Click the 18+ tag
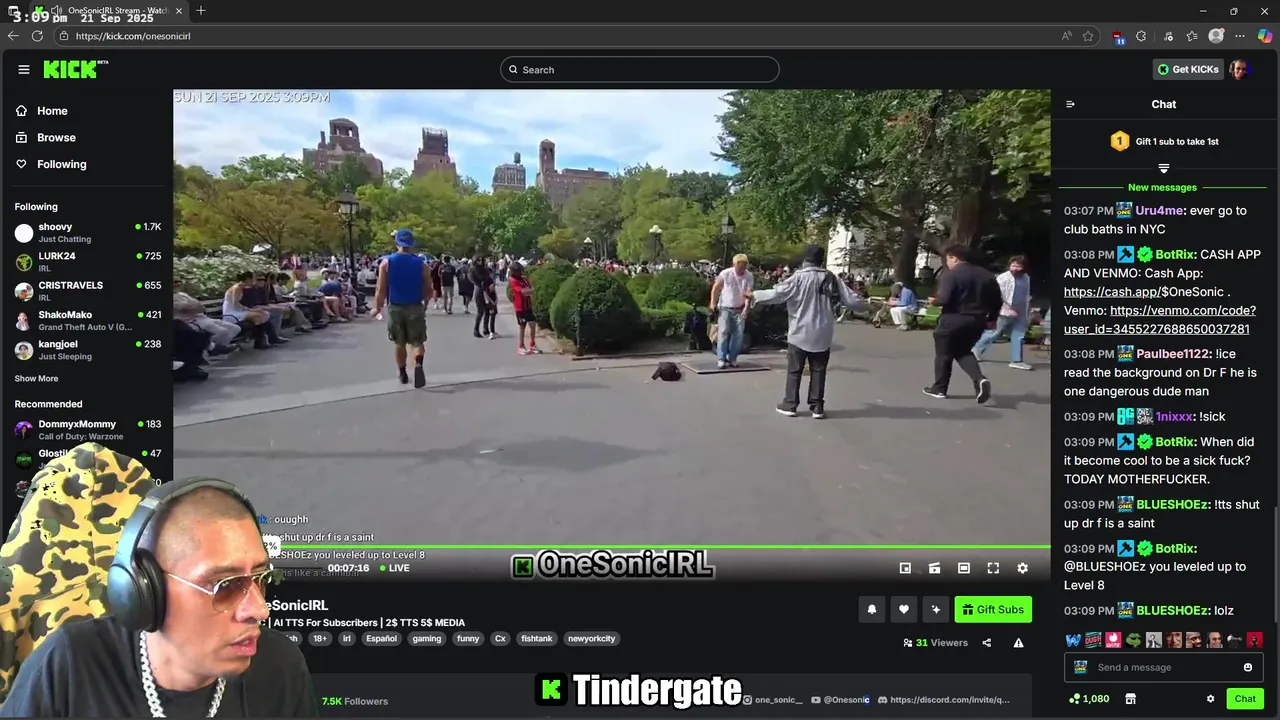The width and height of the screenshot is (1280, 720). coord(319,638)
